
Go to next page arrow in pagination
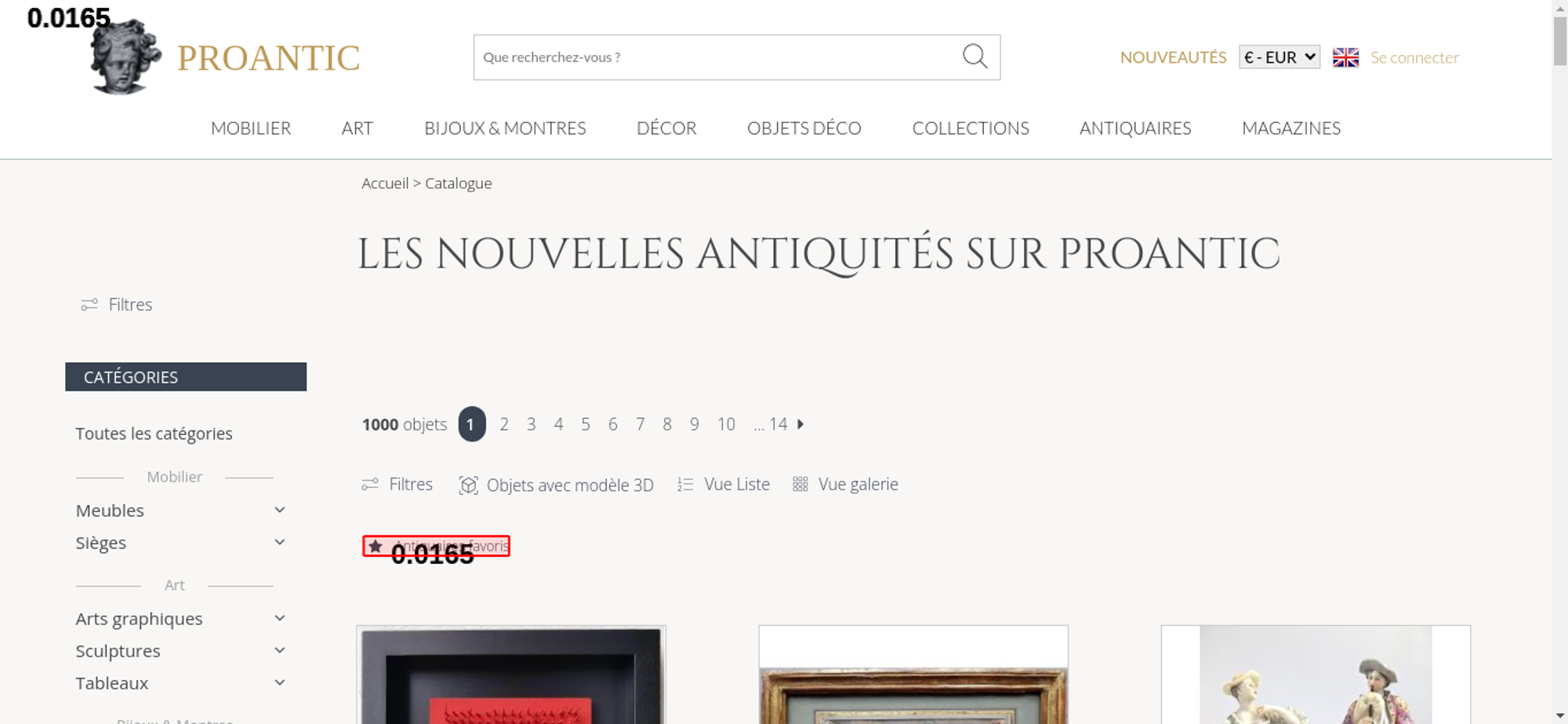click(800, 424)
